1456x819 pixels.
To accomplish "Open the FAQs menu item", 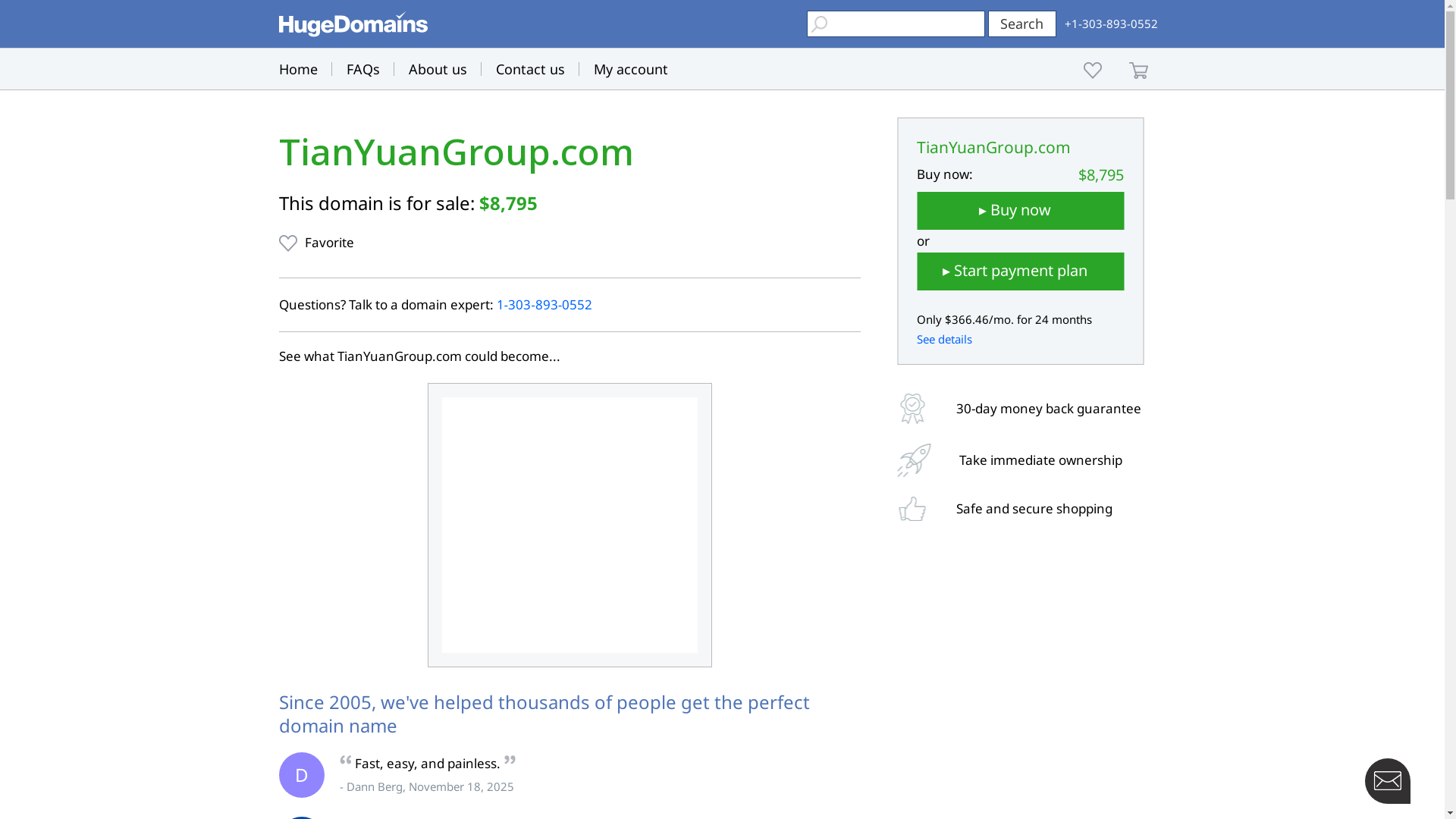I will [x=362, y=69].
